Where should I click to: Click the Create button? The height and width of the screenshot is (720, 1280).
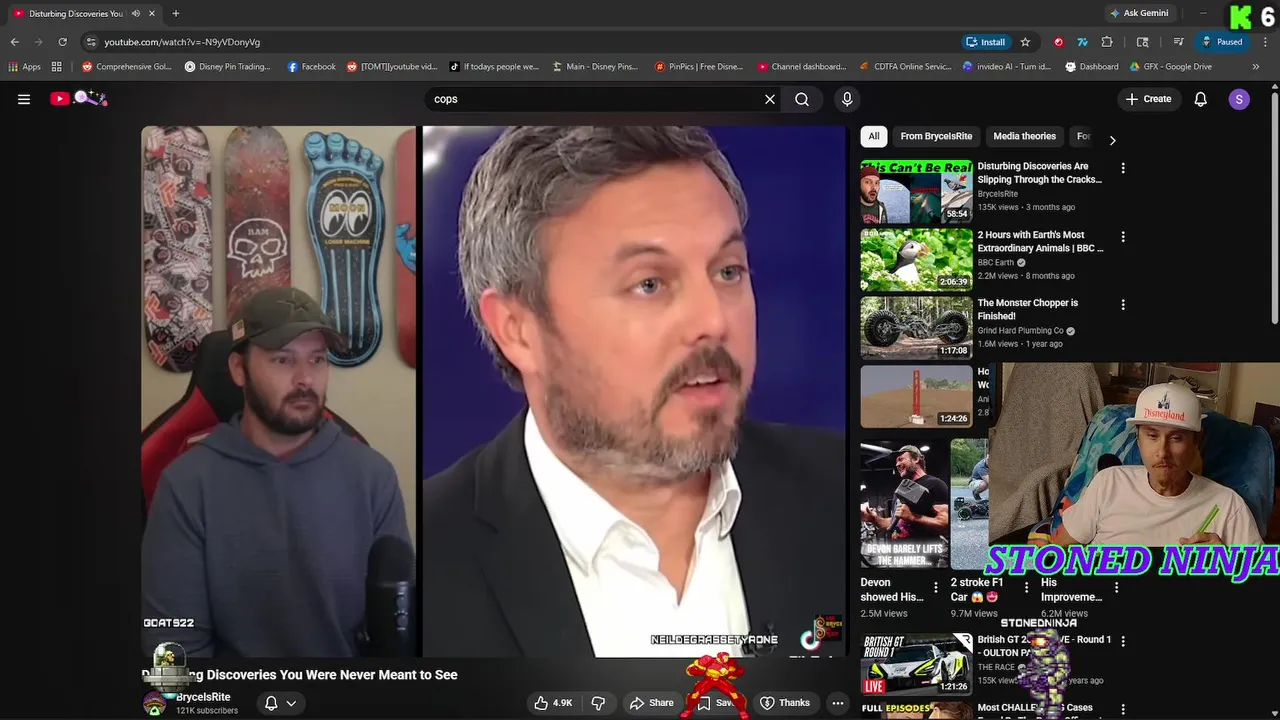[x=1148, y=99]
